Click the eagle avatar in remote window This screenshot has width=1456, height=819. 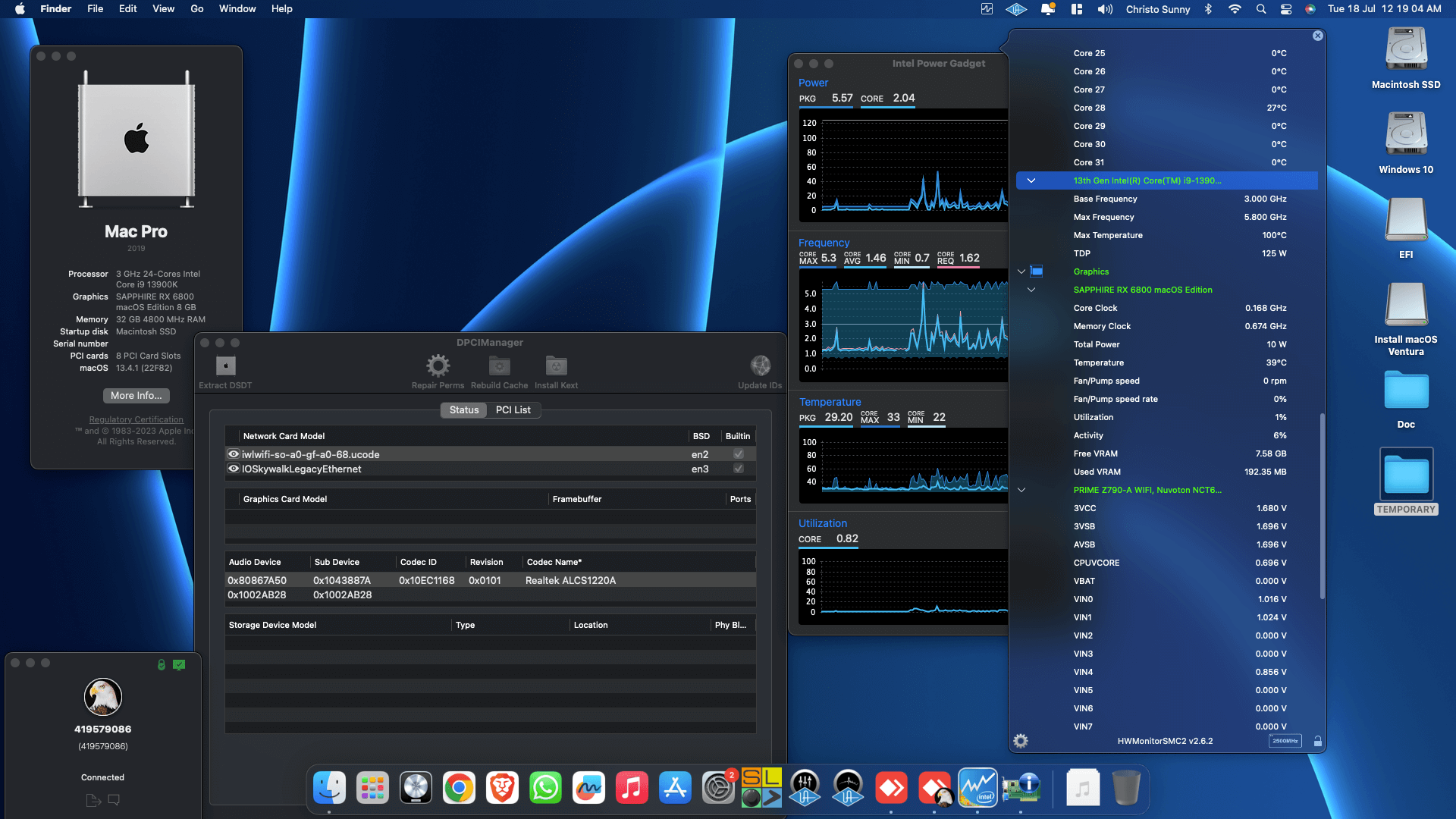pos(102,697)
